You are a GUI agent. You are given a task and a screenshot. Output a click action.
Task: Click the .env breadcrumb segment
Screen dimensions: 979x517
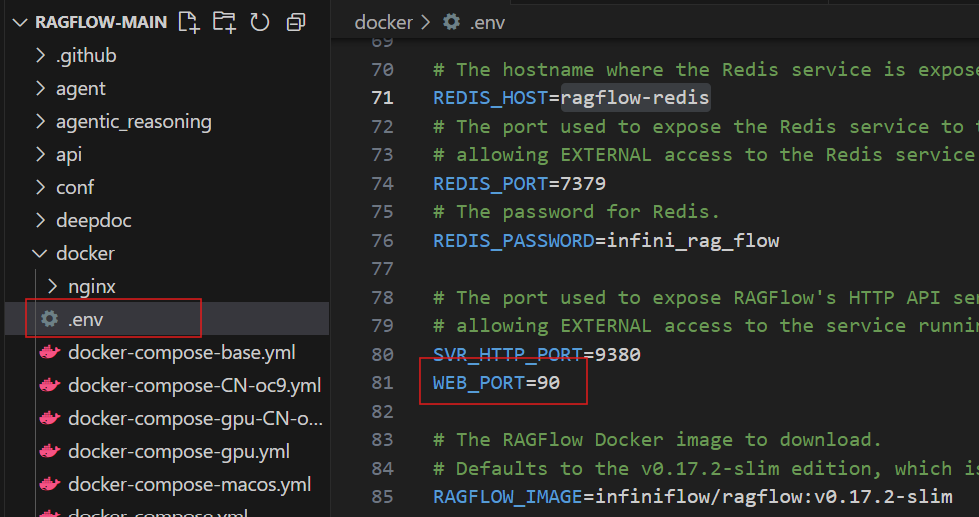(487, 23)
